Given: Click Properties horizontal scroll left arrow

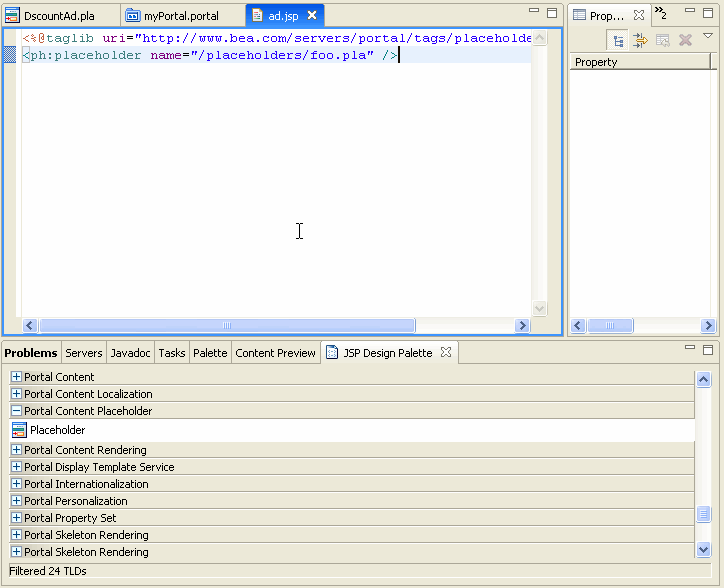Looking at the screenshot, I should coord(578,326).
